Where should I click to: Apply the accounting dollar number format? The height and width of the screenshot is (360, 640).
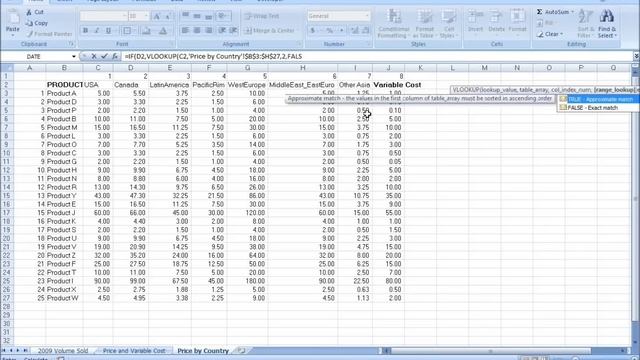313,31
